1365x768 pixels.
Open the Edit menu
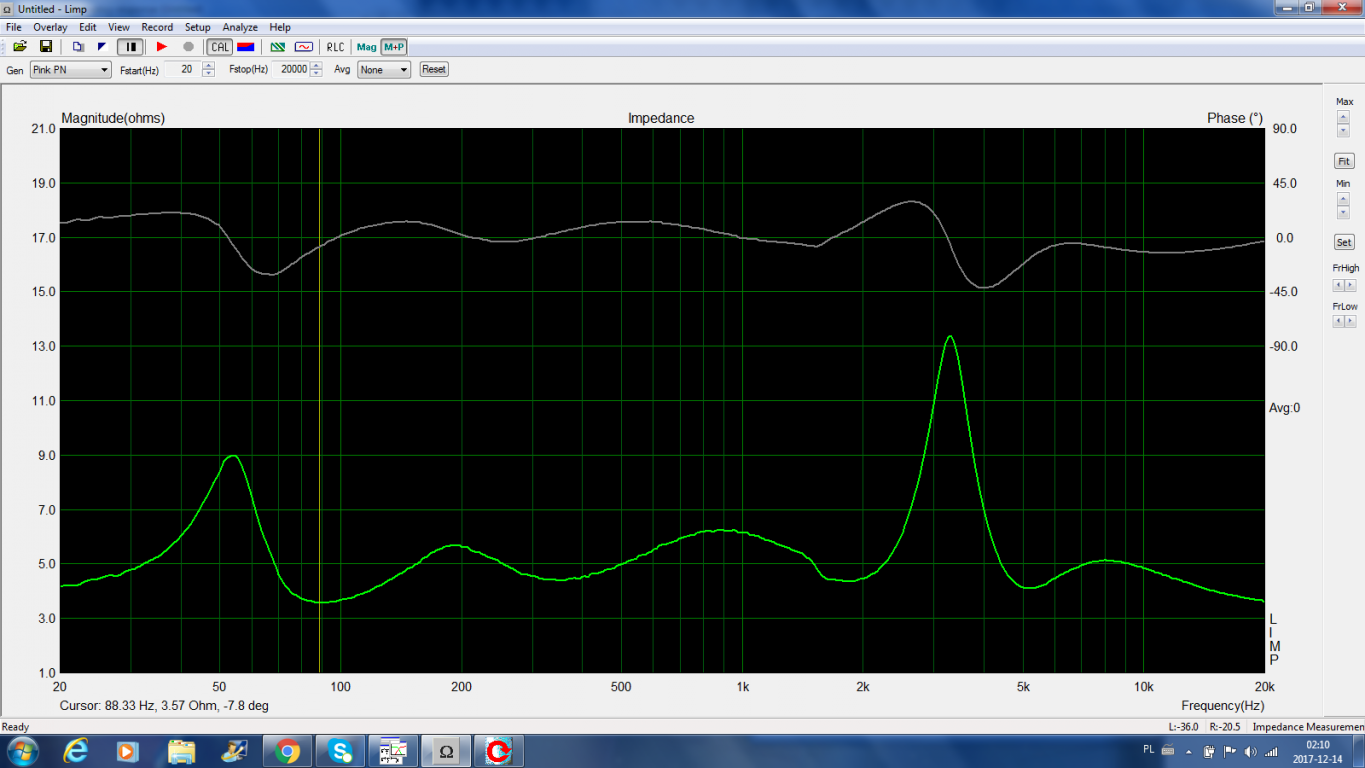pyautogui.click(x=88, y=27)
